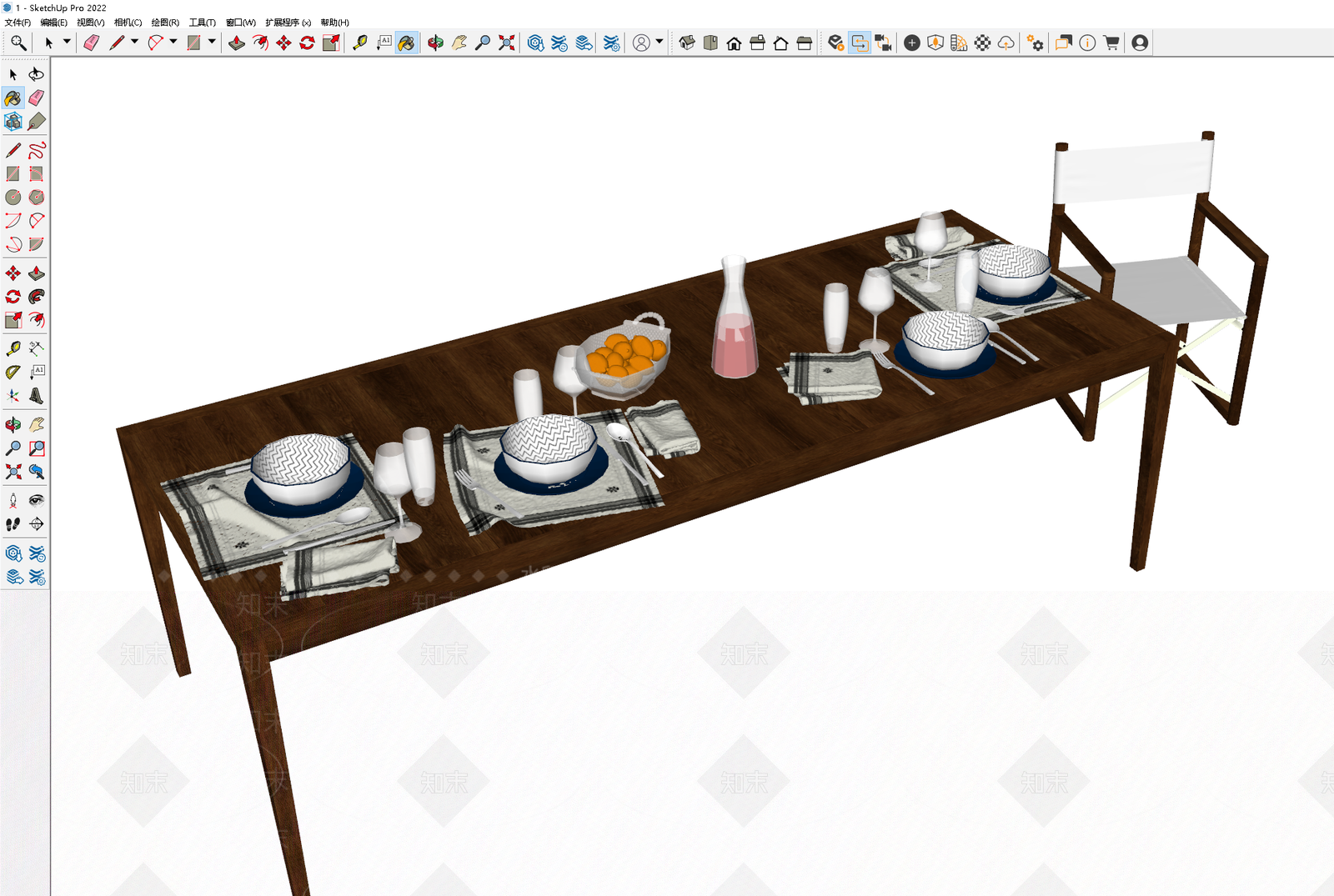This screenshot has height=896, width=1334.
Task: Select the Position Camera tool
Action: tap(13, 500)
